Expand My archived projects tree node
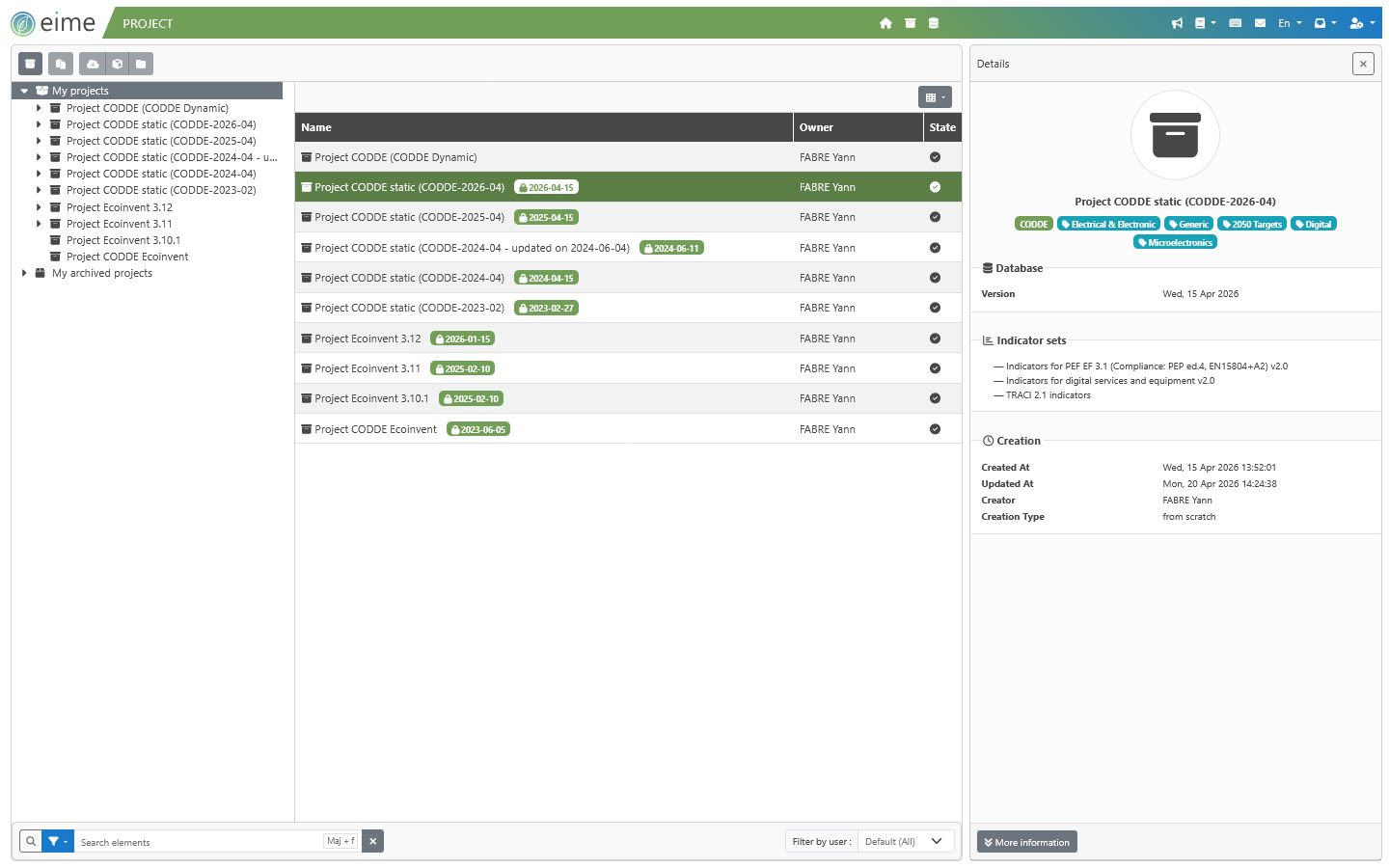This screenshot has height=868, width=1389. (x=24, y=273)
